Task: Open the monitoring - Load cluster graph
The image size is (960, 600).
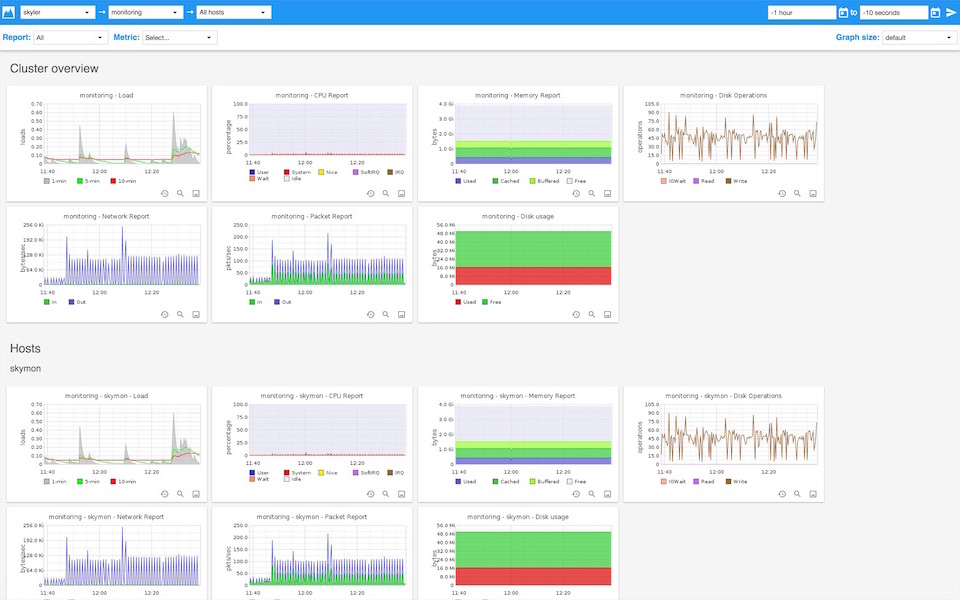Action: pyautogui.click(x=107, y=138)
